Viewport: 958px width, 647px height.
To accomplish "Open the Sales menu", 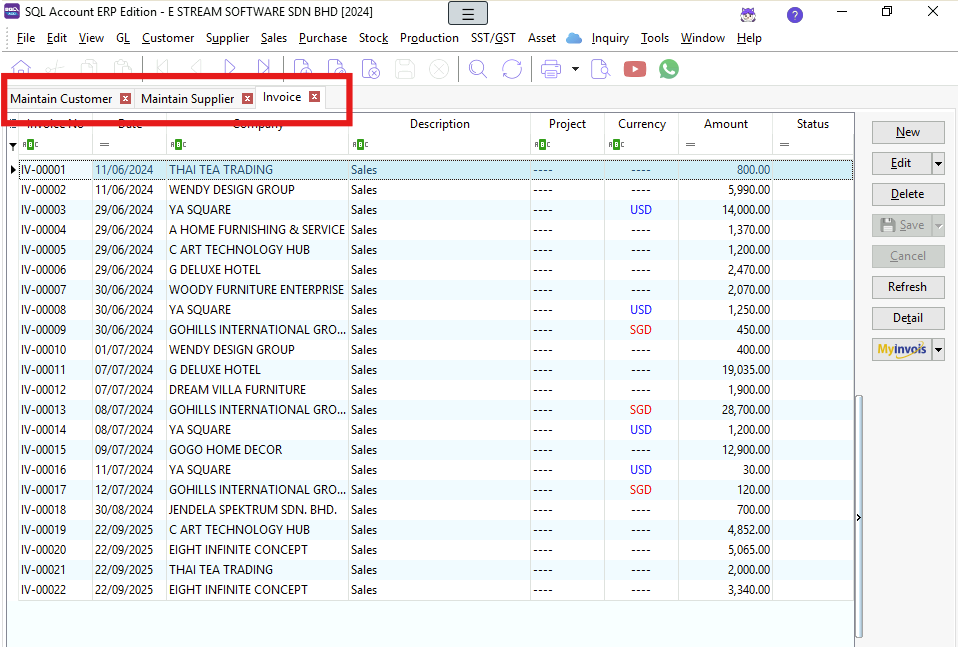I will click(x=273, y=38).
